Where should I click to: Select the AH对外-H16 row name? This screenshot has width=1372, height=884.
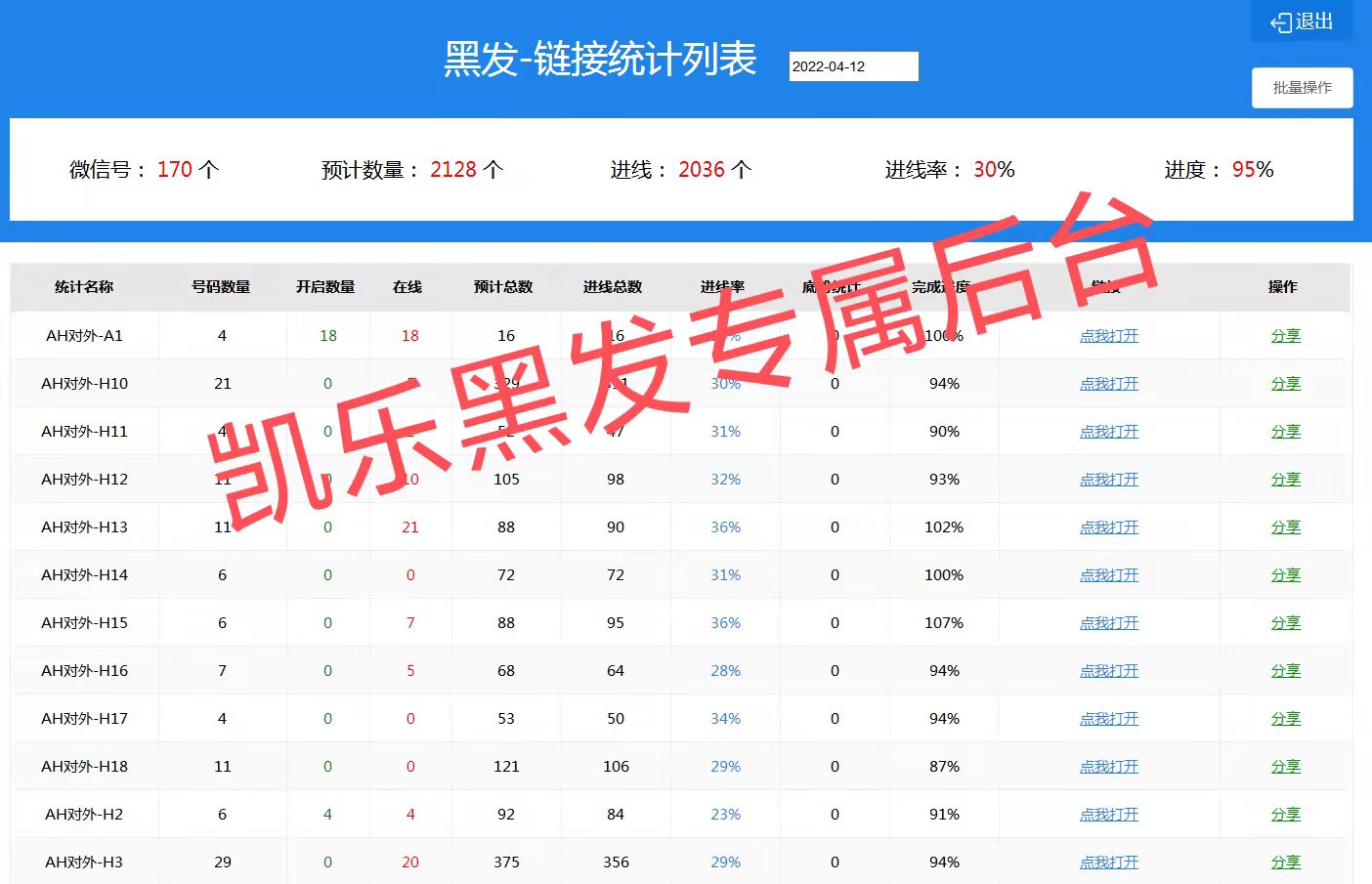(84, 671)
